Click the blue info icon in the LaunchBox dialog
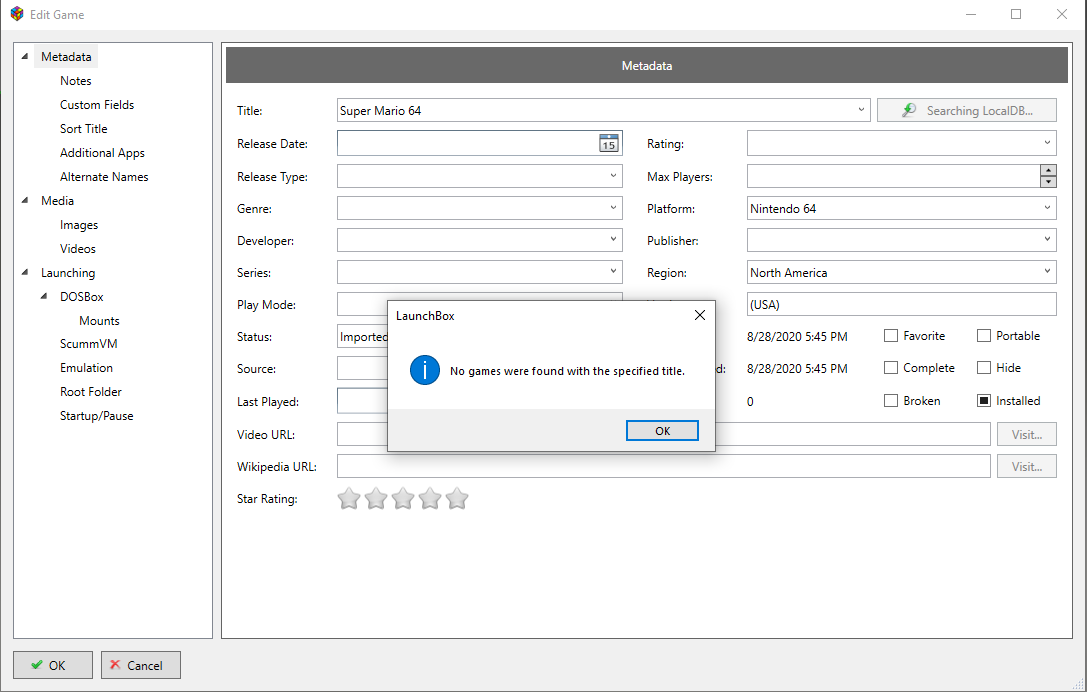Viewport: 1087px width, 692px height. (x=425, y=370)
